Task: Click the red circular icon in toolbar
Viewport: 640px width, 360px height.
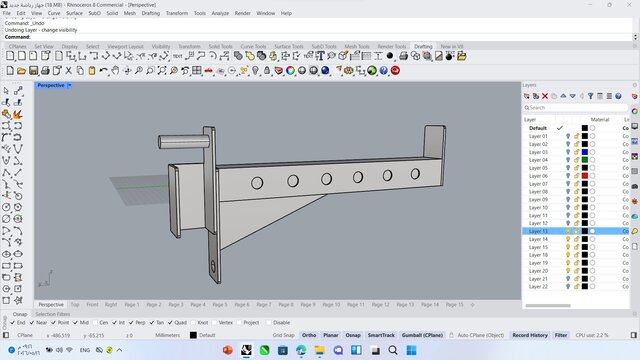Action: [x=395, y=71]
